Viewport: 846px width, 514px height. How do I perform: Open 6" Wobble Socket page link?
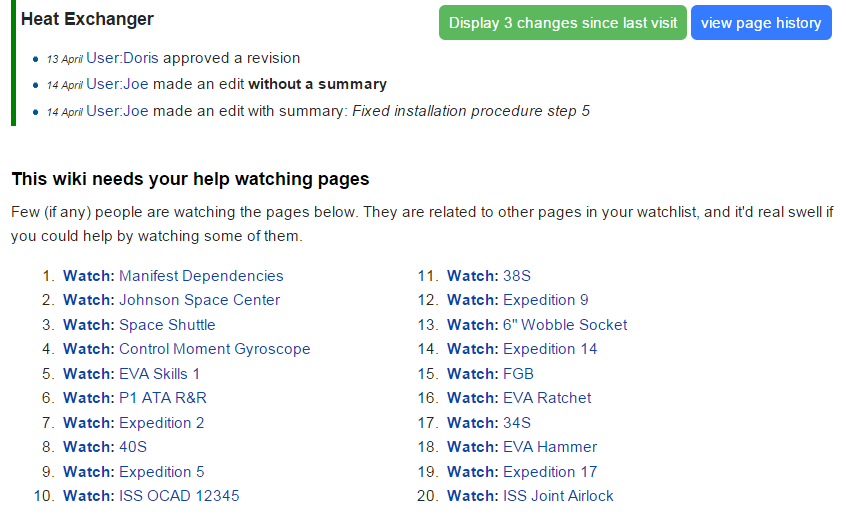[x=565, y=325]
